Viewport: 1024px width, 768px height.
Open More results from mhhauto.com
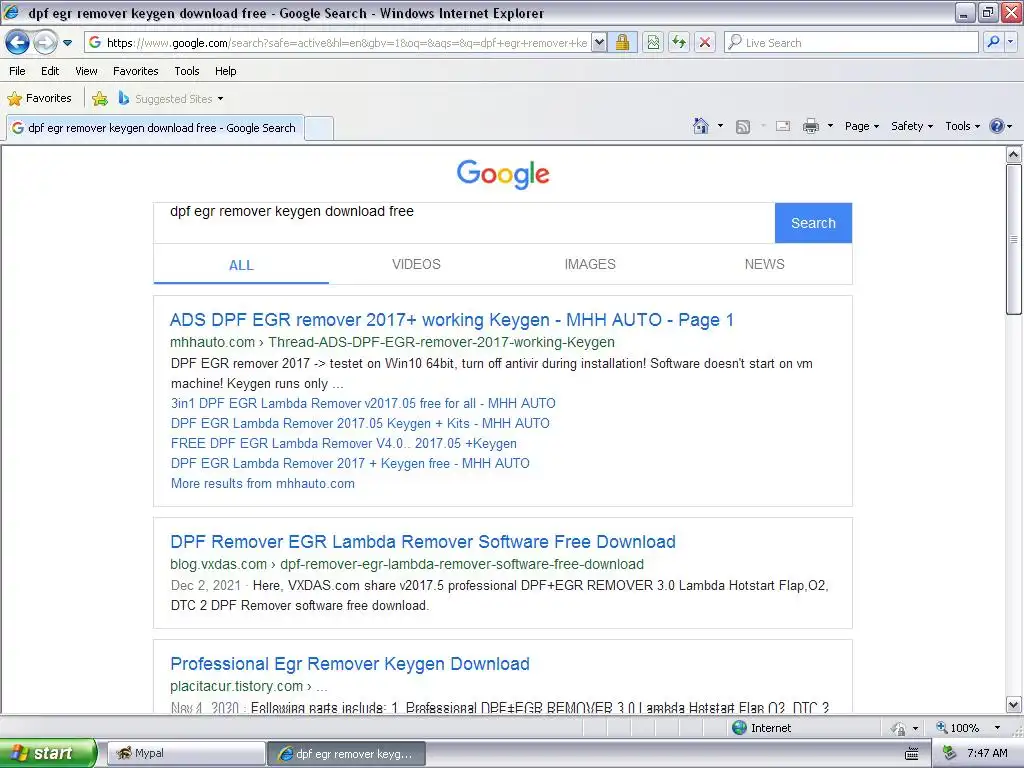click(263, 484)
